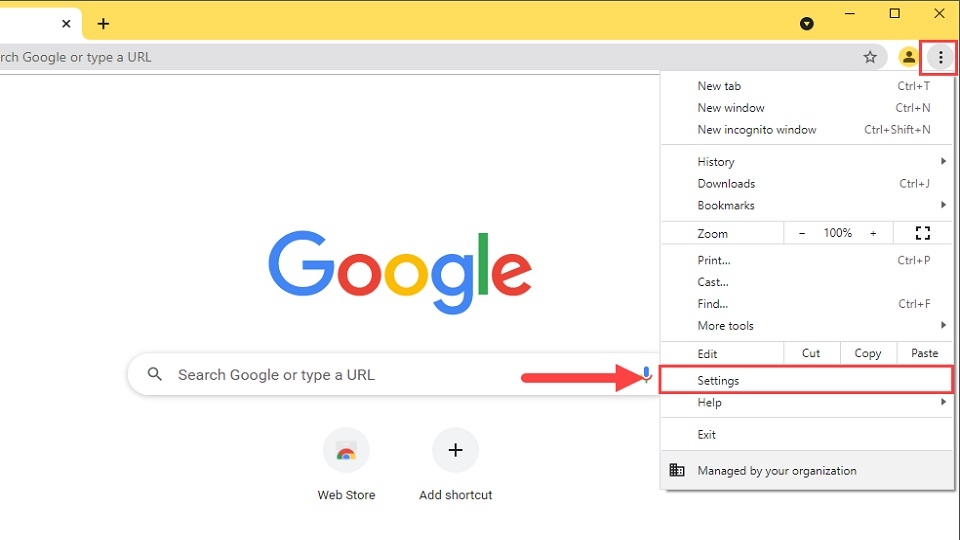Viewport: 960px width, 540px height.
Task: Expand the Help submenu
Action: pyautogui.click(x=808, y=403)
